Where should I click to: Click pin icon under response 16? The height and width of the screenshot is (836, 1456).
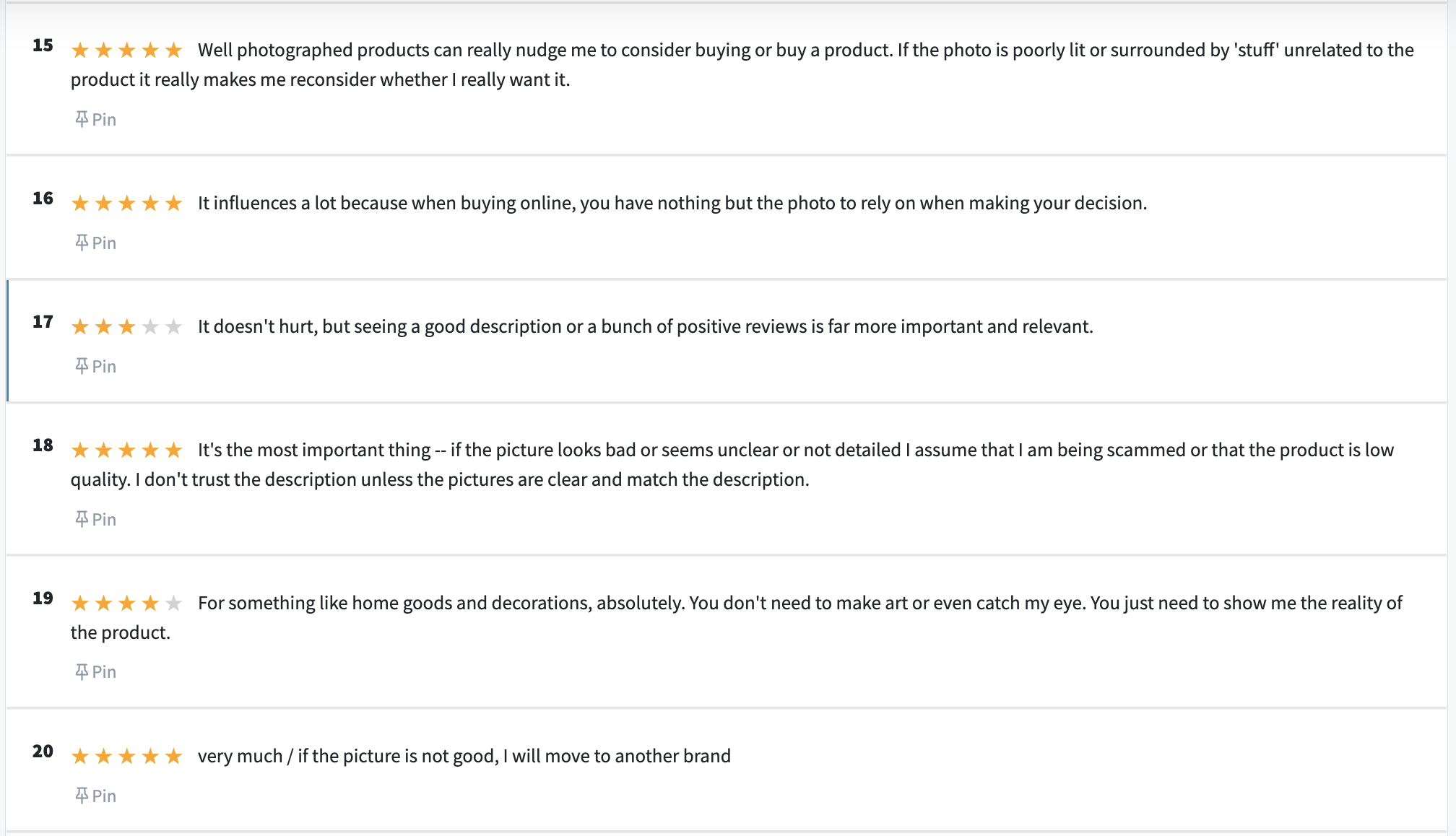coord(82,243)
